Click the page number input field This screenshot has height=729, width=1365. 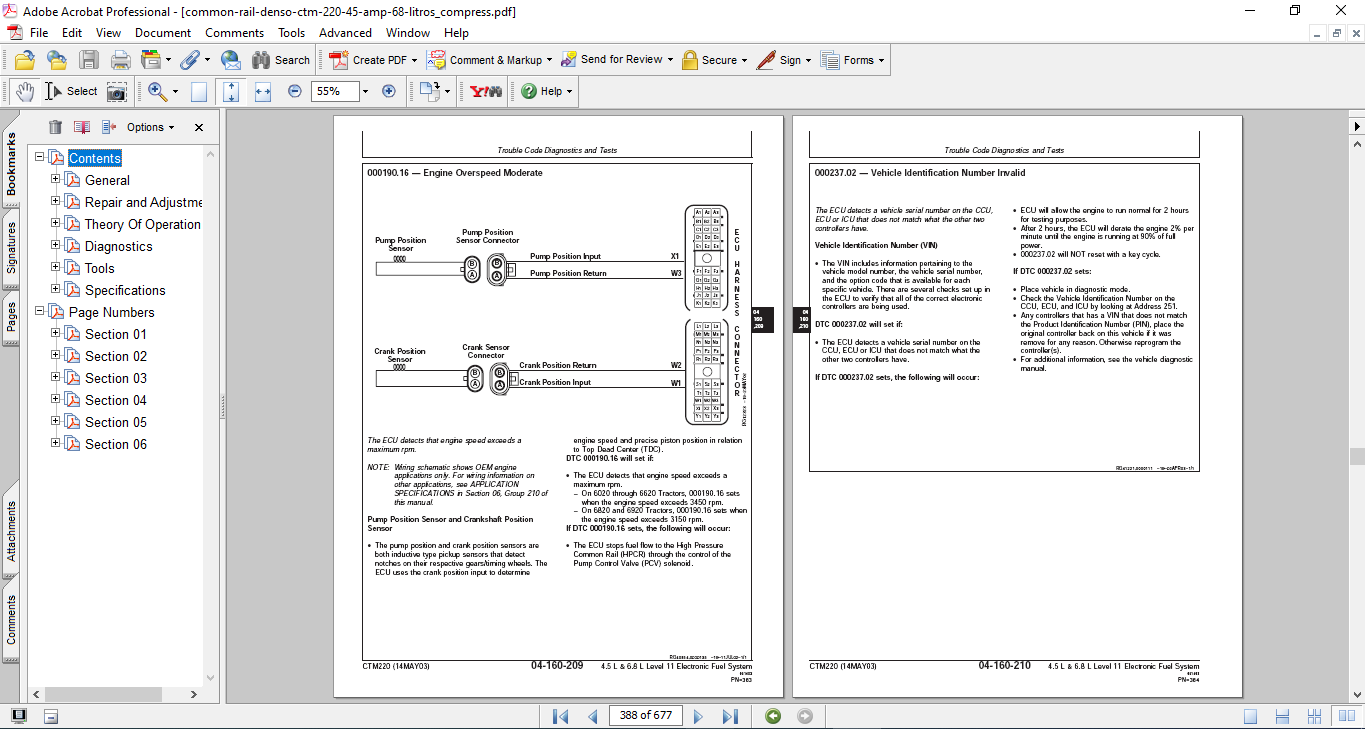point(645,716)
